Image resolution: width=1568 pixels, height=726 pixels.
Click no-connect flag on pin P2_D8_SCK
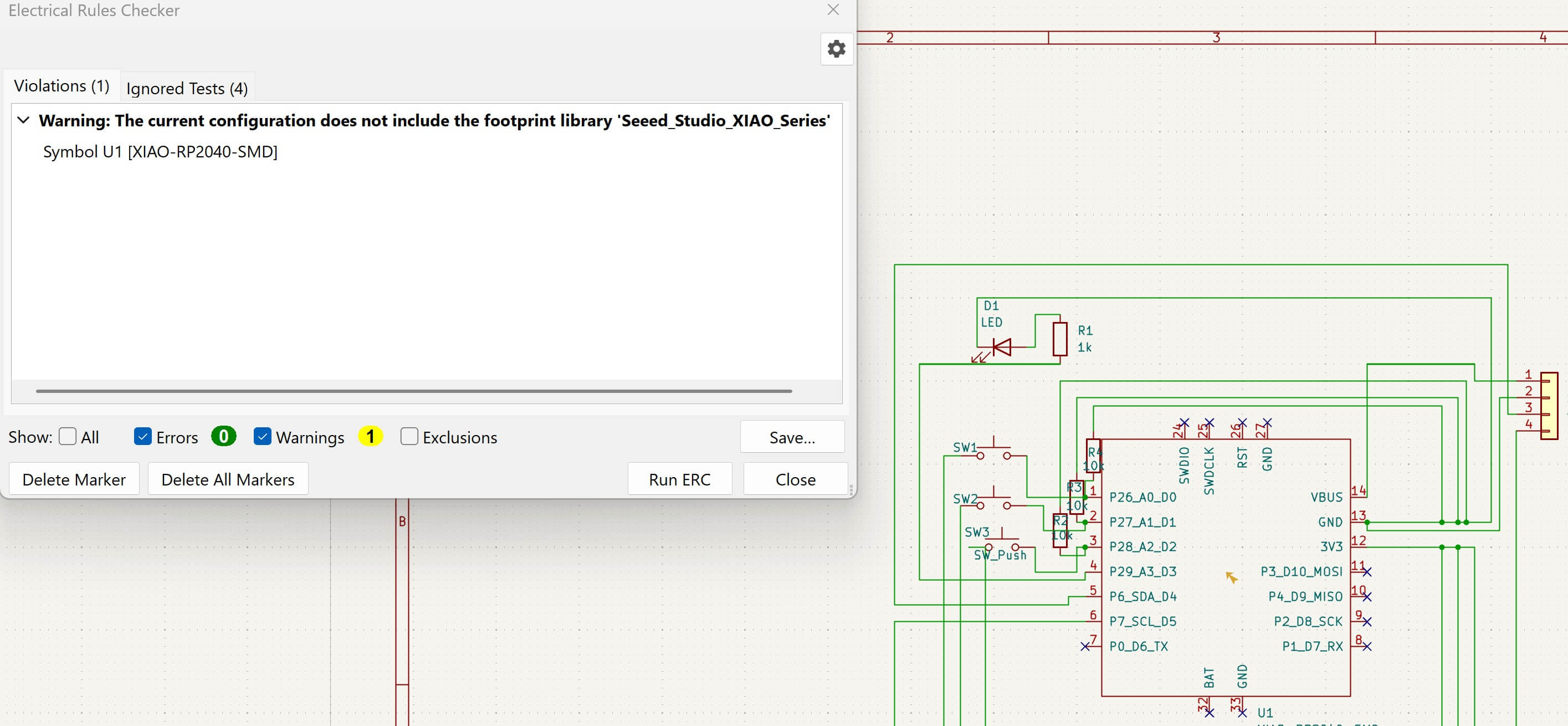(1367, 622)
